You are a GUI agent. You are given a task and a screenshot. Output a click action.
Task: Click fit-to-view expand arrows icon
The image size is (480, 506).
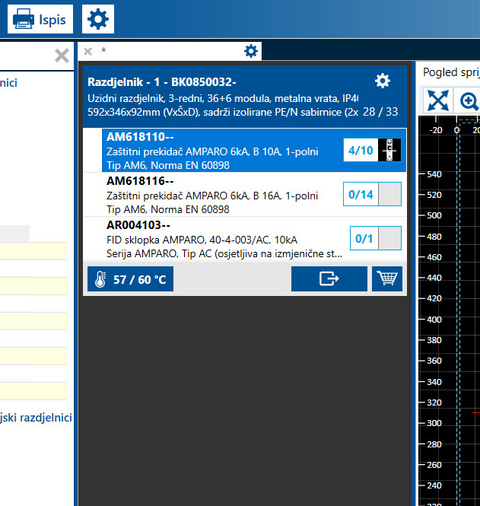click(438, 100)
